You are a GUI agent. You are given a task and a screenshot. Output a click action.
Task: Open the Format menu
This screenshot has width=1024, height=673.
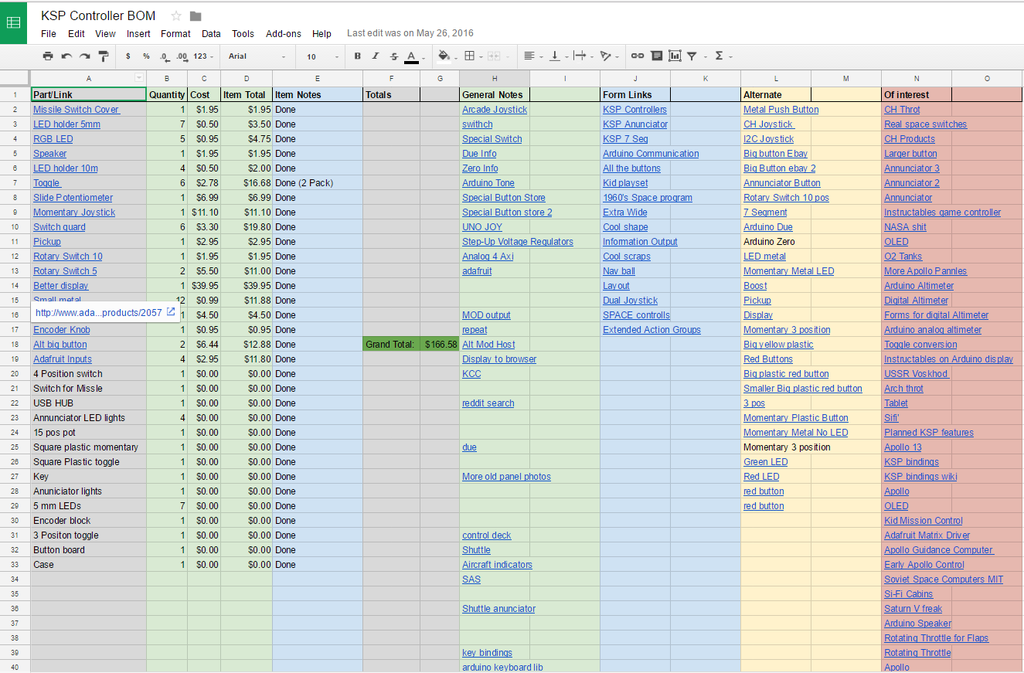(x=176, y=34)
